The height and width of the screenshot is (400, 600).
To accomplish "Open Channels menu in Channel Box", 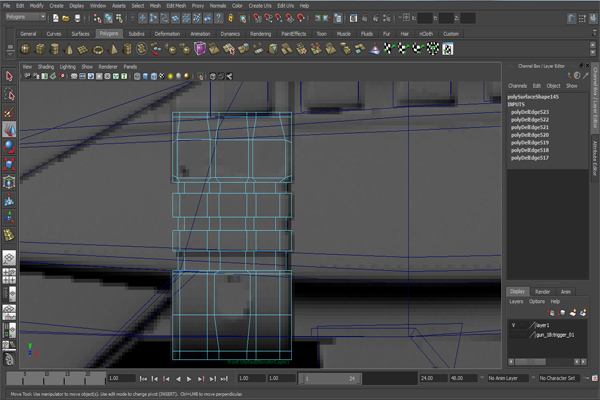I will (517, 86).
